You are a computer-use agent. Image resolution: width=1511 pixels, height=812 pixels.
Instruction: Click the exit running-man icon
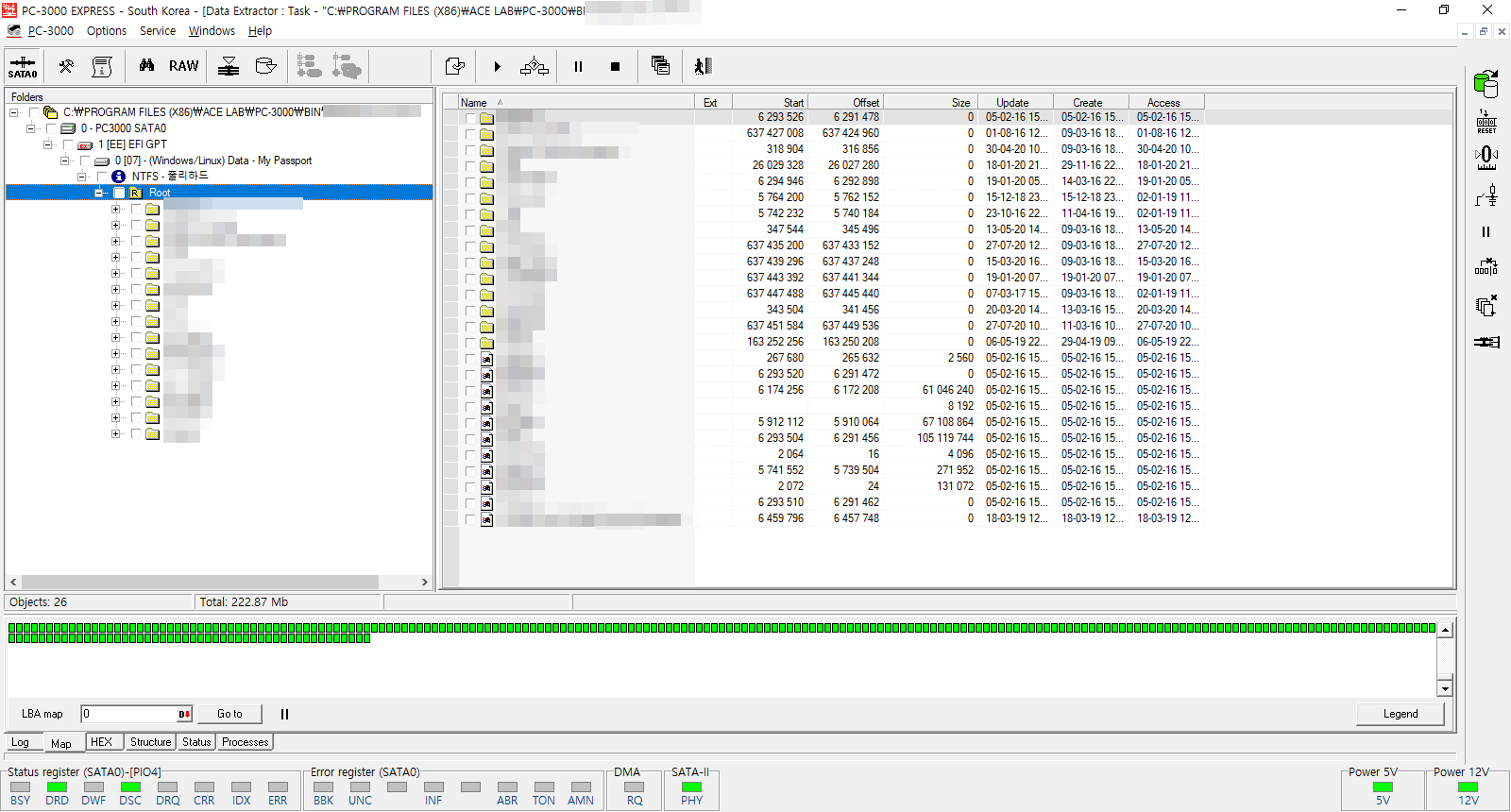pos(703,66)
